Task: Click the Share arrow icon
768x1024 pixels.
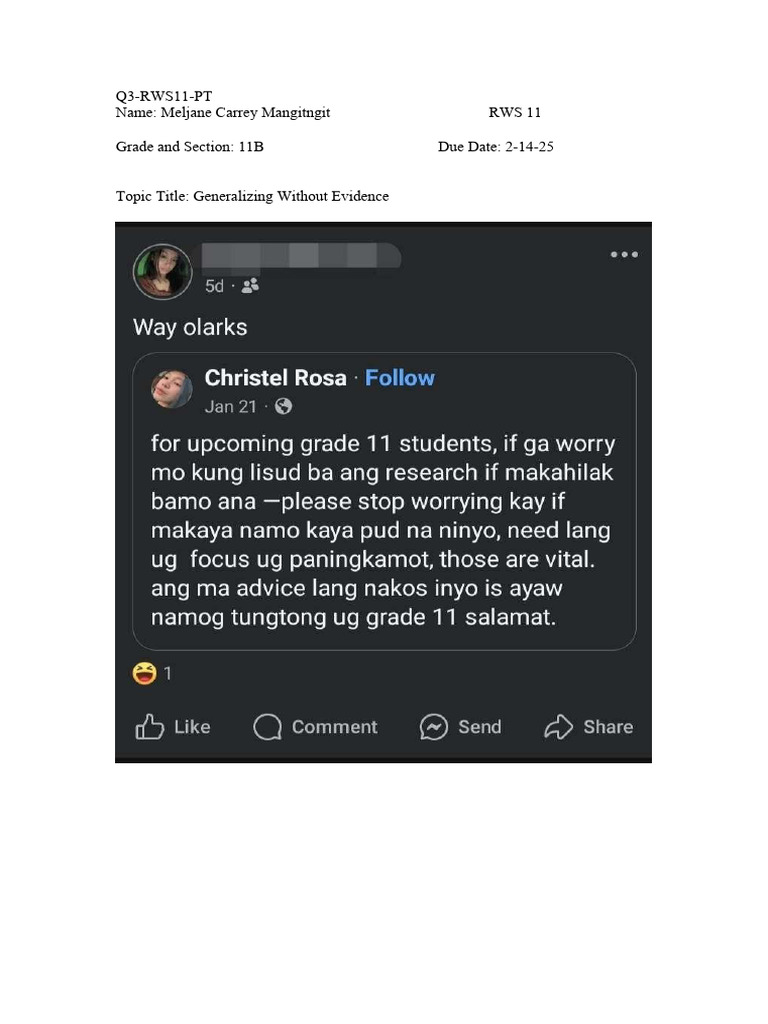Action: point(558,727)
